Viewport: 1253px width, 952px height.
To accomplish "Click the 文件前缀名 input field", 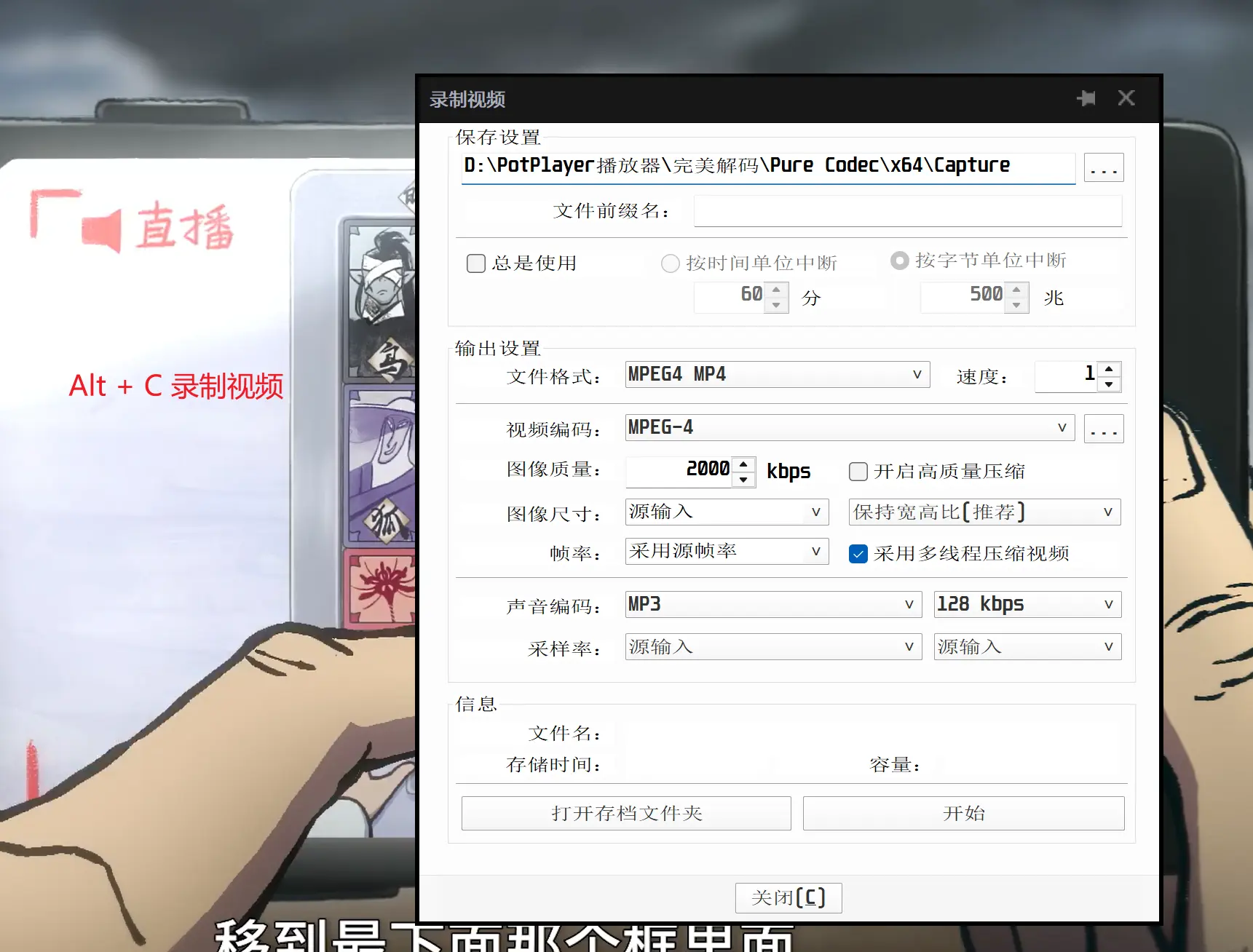I will [x=907, y=211].
